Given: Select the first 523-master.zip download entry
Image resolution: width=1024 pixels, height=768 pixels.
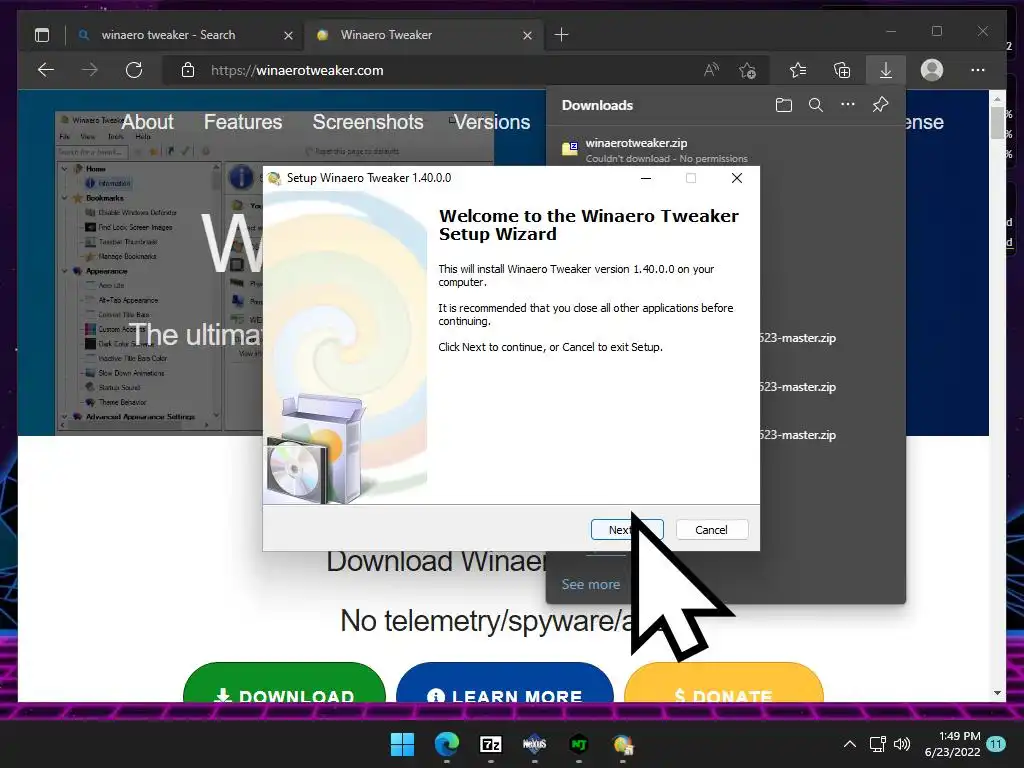Looking at the screenshot, I should pos(798,338).
